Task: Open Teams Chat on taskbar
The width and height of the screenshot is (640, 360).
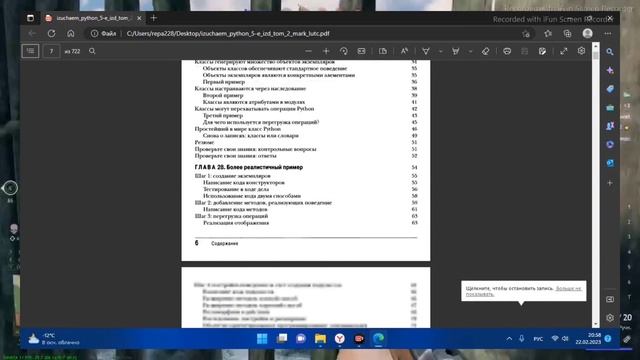Action: tap(301, 338)
